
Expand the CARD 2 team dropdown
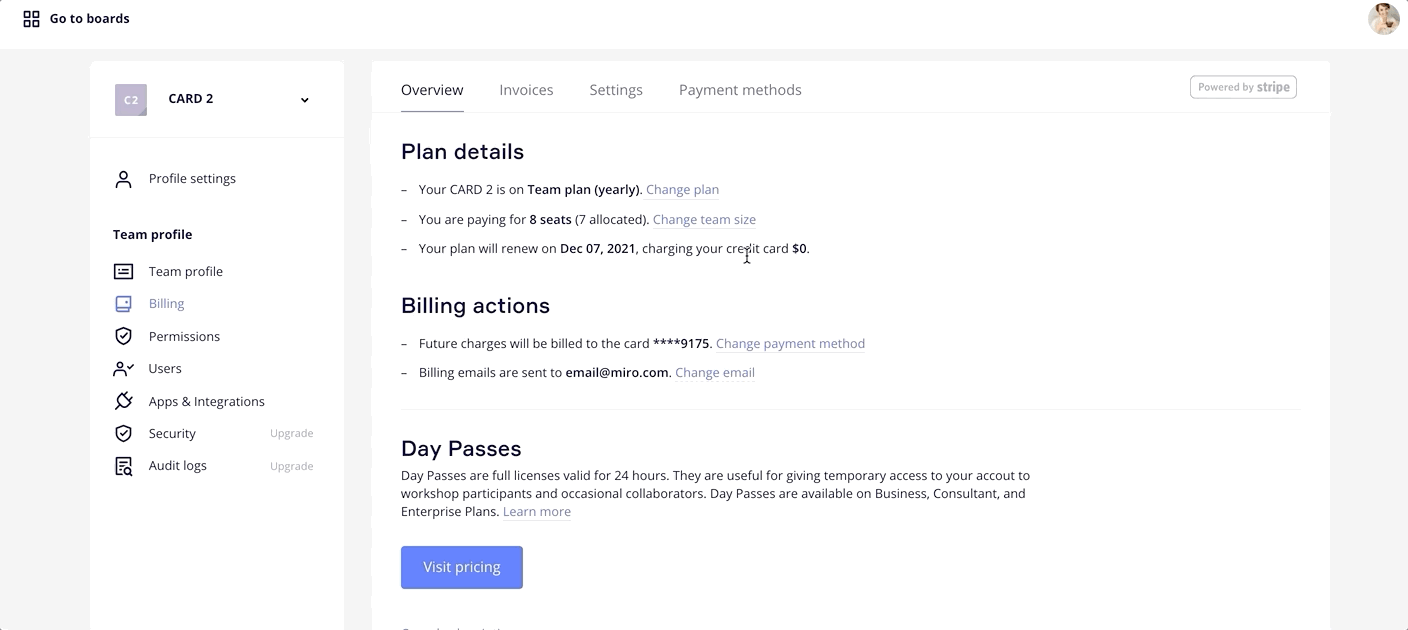tap(305, 100)
